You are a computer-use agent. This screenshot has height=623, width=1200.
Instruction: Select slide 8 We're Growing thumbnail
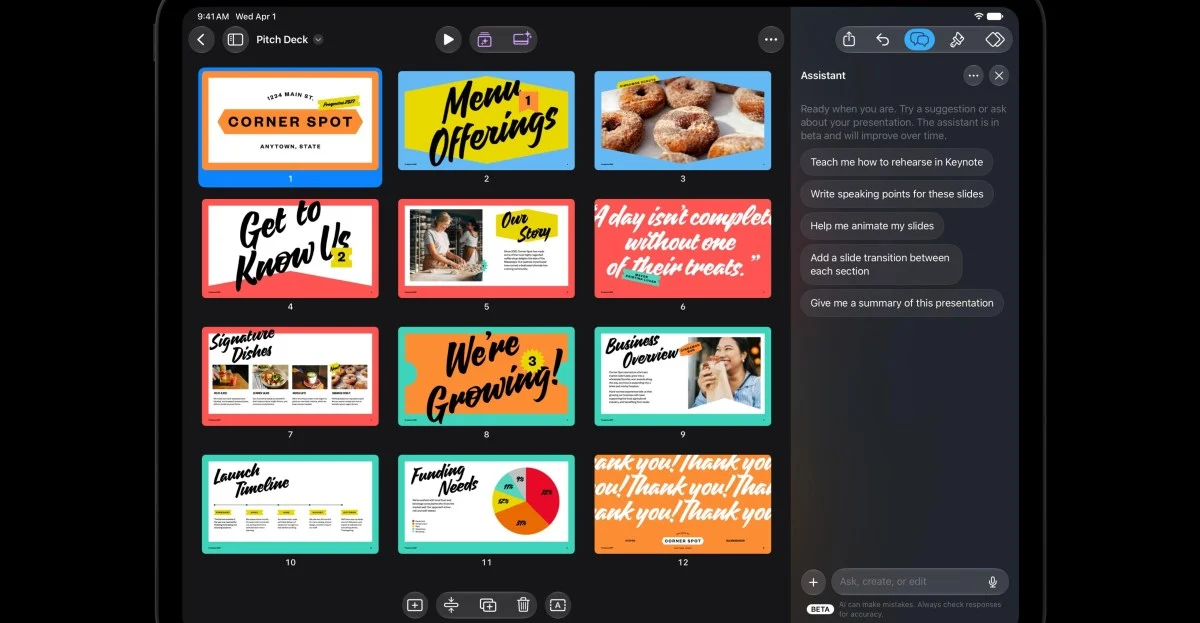486,377
